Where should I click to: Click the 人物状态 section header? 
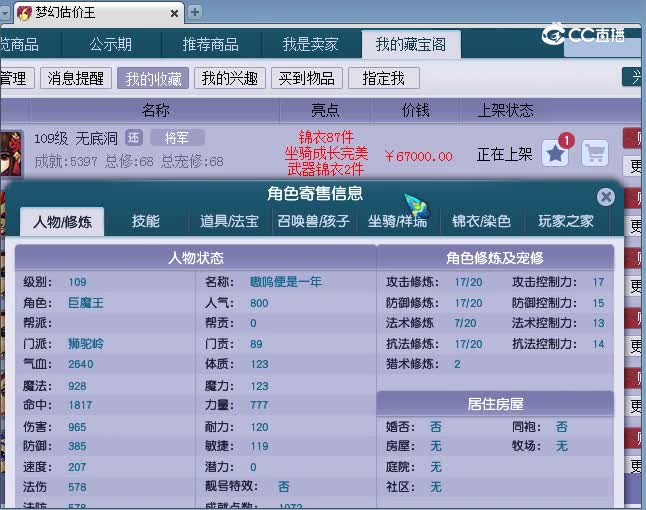196,258
